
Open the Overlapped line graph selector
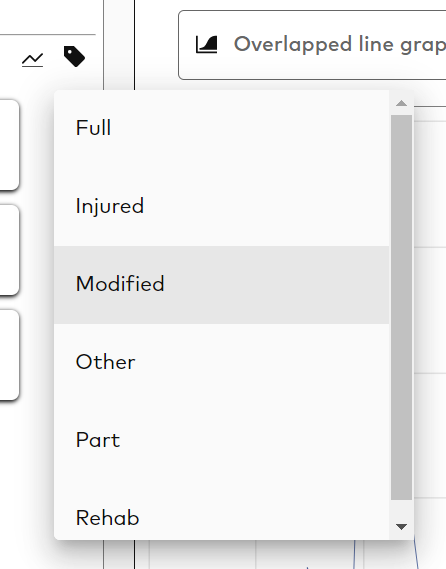[312, 45]
